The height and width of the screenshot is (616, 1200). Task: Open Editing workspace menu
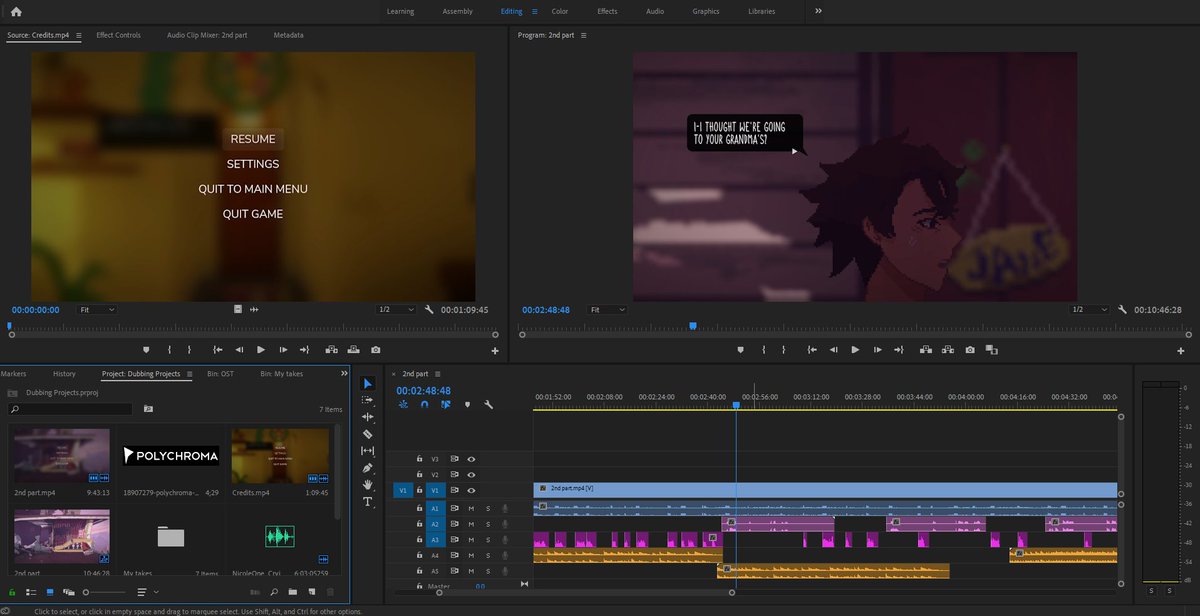click(535, 11)
